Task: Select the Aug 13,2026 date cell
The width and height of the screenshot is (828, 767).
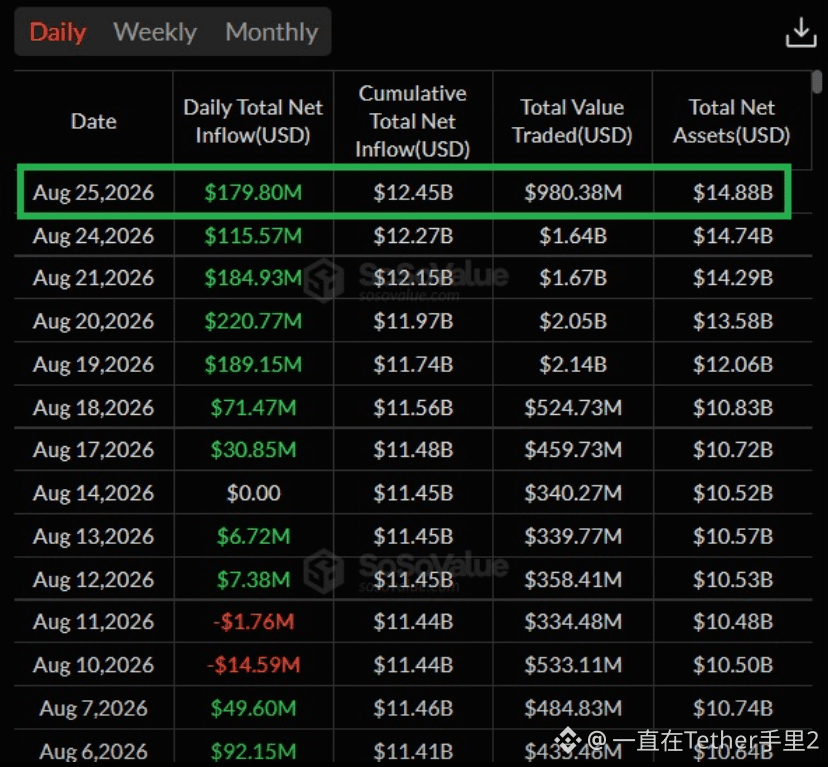Action: (x=93, y=537)
